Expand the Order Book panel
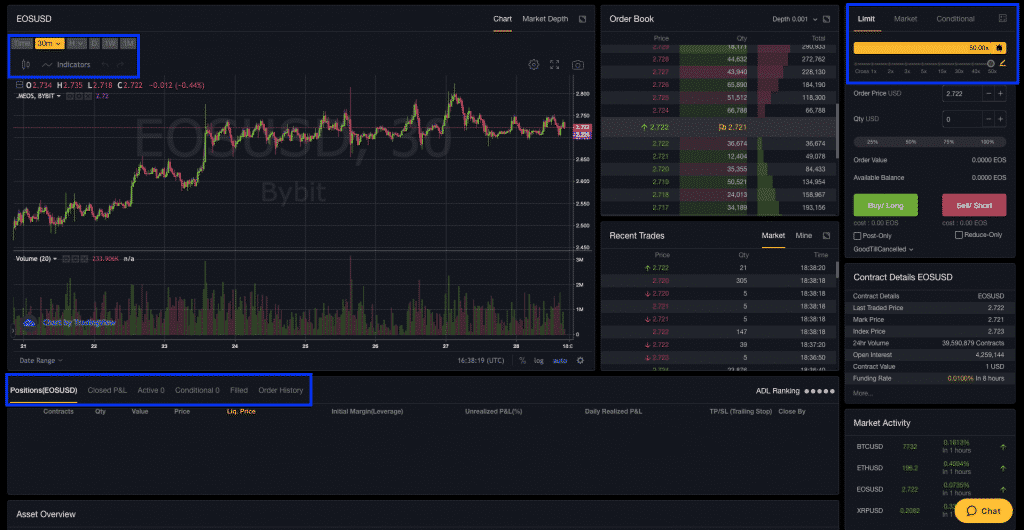Image resolution: width=1024 pixels, height=530 pixels. point(827,19)
